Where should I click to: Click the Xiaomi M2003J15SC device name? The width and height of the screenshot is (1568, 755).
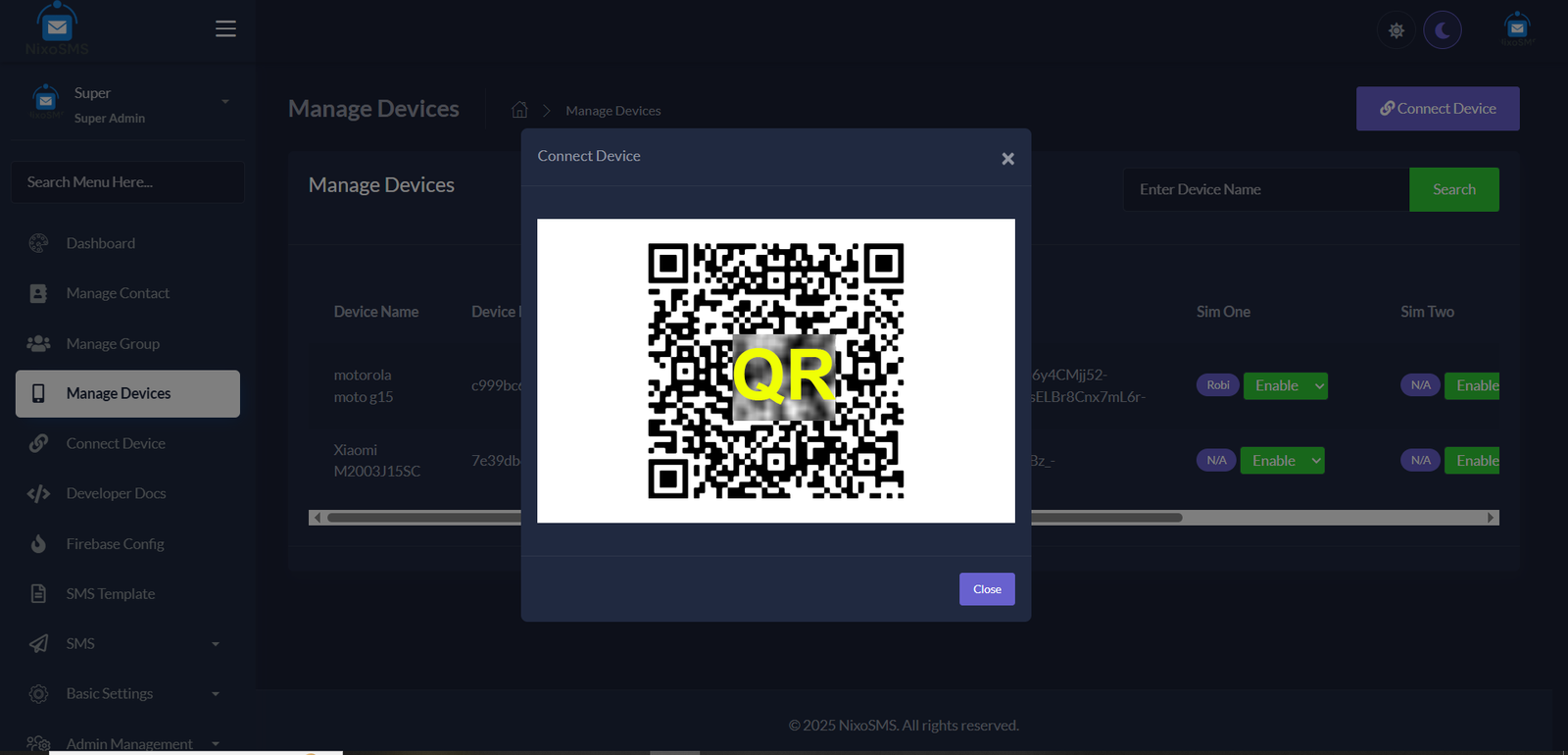(377, 461)
